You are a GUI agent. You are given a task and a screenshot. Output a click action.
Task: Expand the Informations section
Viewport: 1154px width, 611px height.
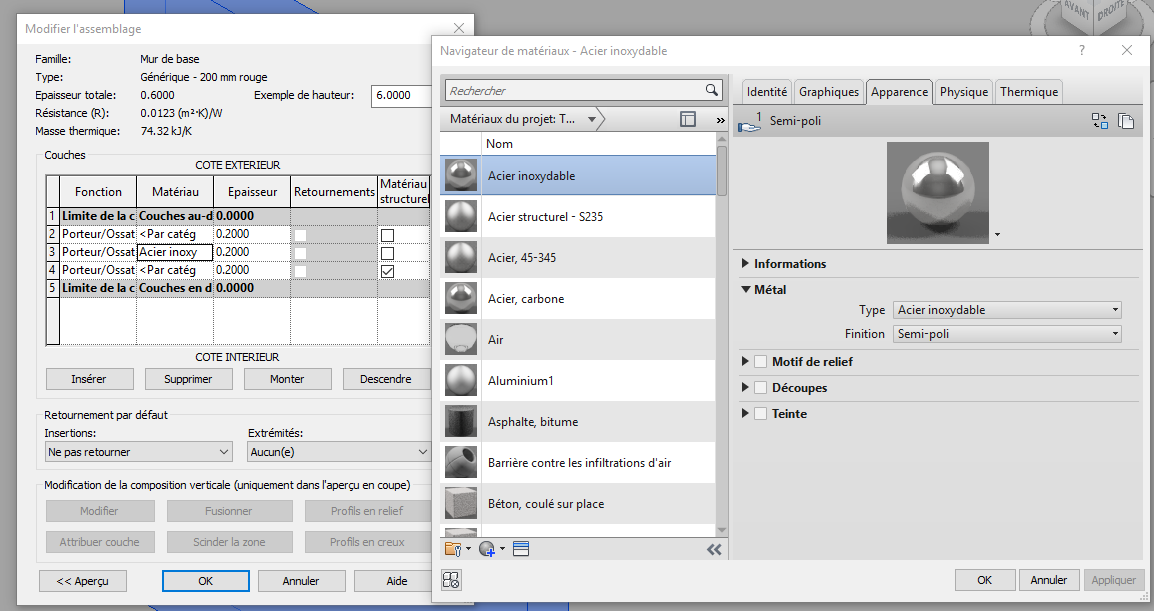tap(747, 264)
